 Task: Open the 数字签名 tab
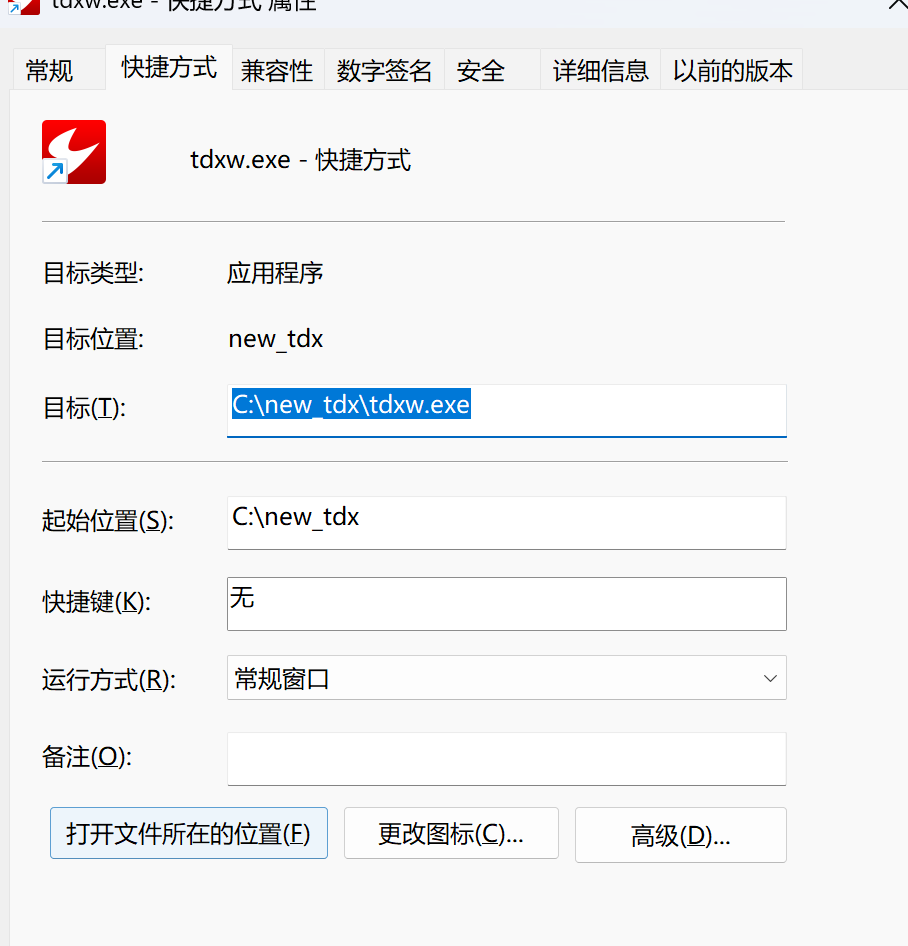pyautogui.click(x=384, y=70)
